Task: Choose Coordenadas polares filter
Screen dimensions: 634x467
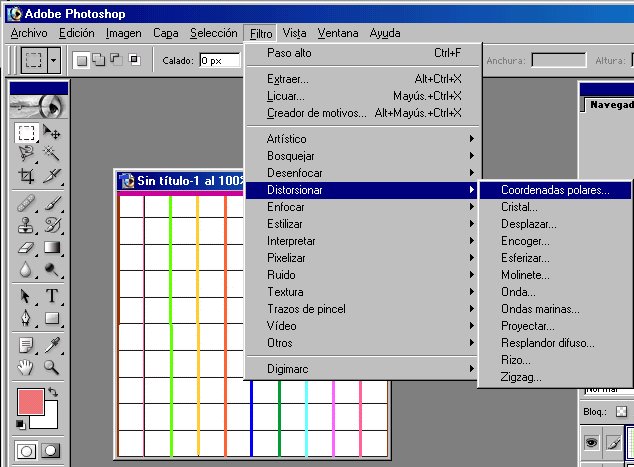Action: 555,190
